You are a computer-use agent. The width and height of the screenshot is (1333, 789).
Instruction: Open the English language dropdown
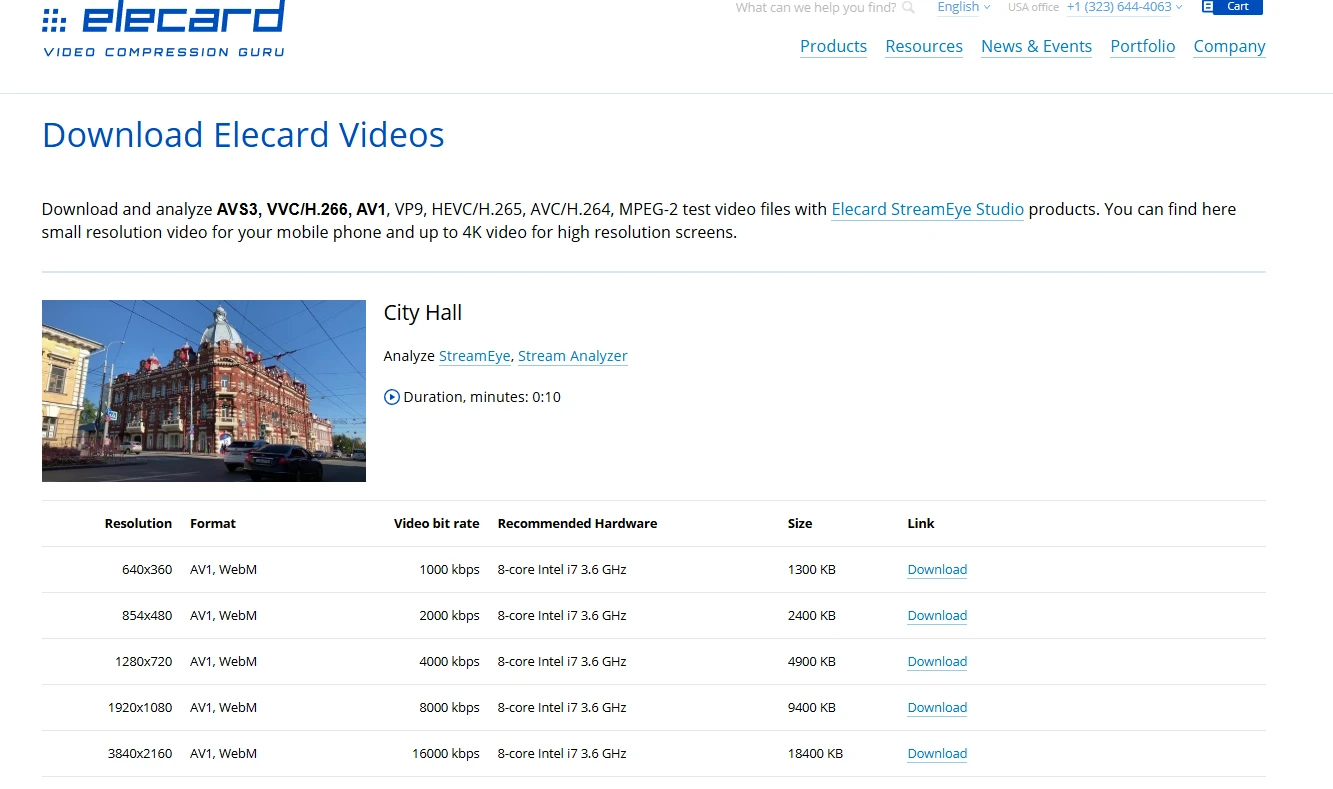tap(964, 7)
